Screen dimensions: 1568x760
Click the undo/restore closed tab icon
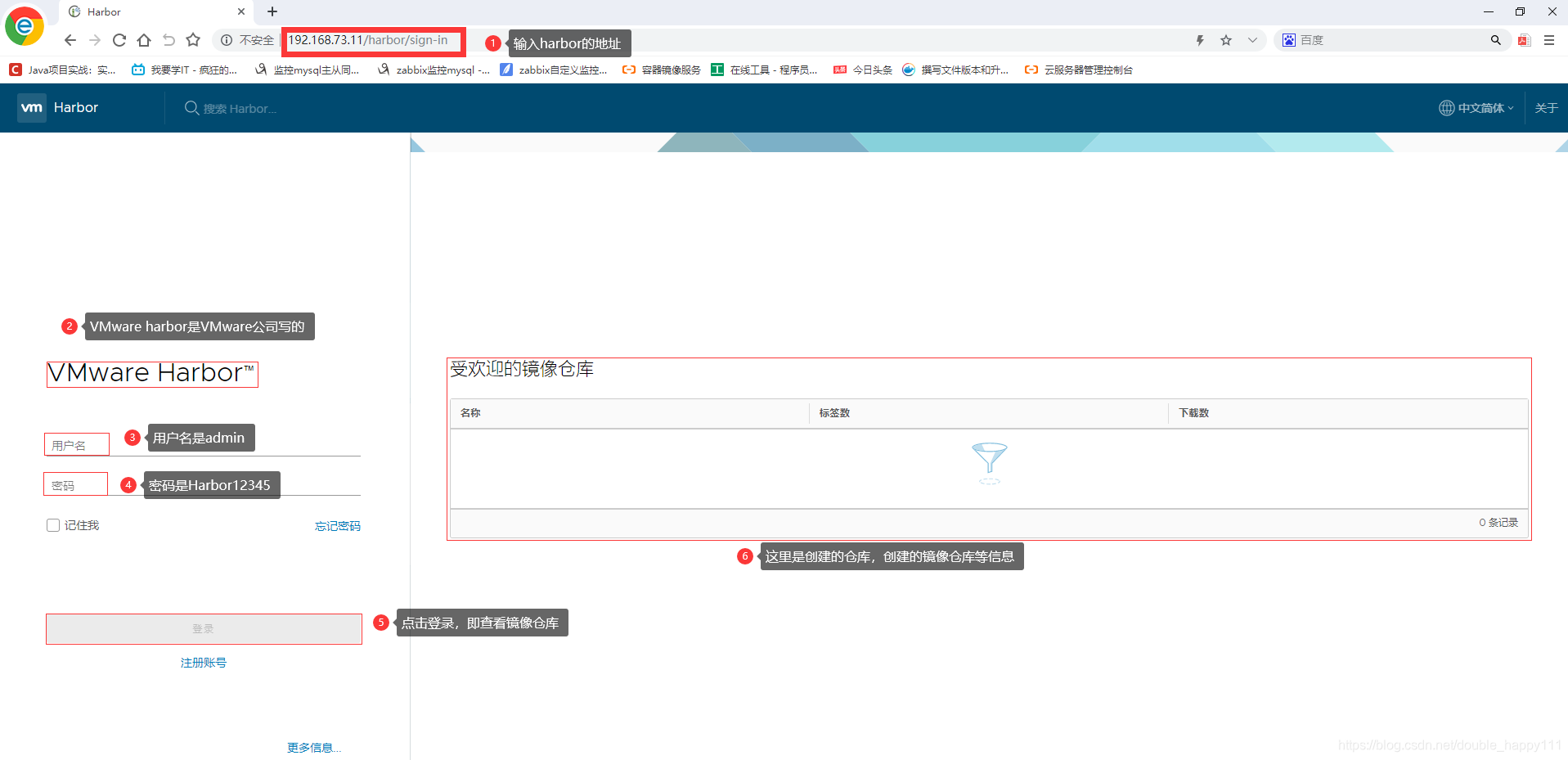click(168, 40)
